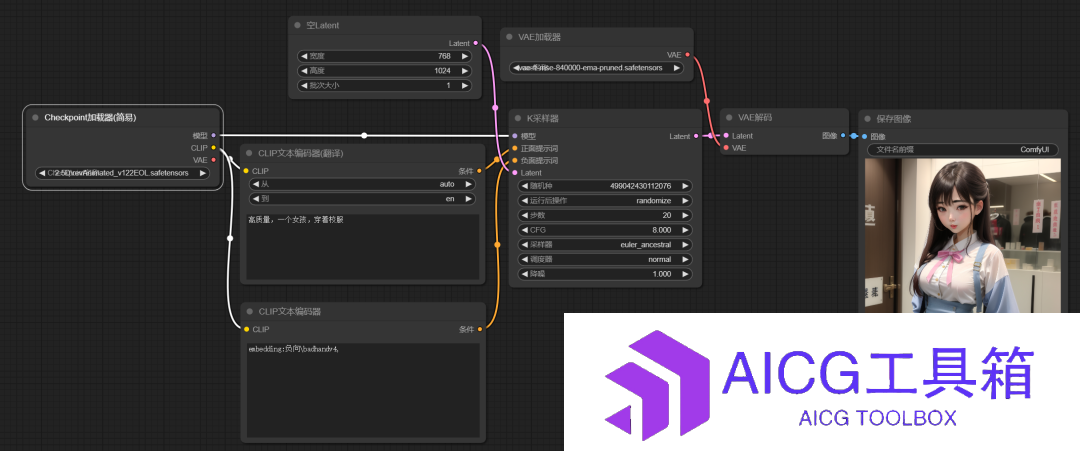Click the 条件 output socket on CLIP文本编码器(翻译)

tap(479, 171)
